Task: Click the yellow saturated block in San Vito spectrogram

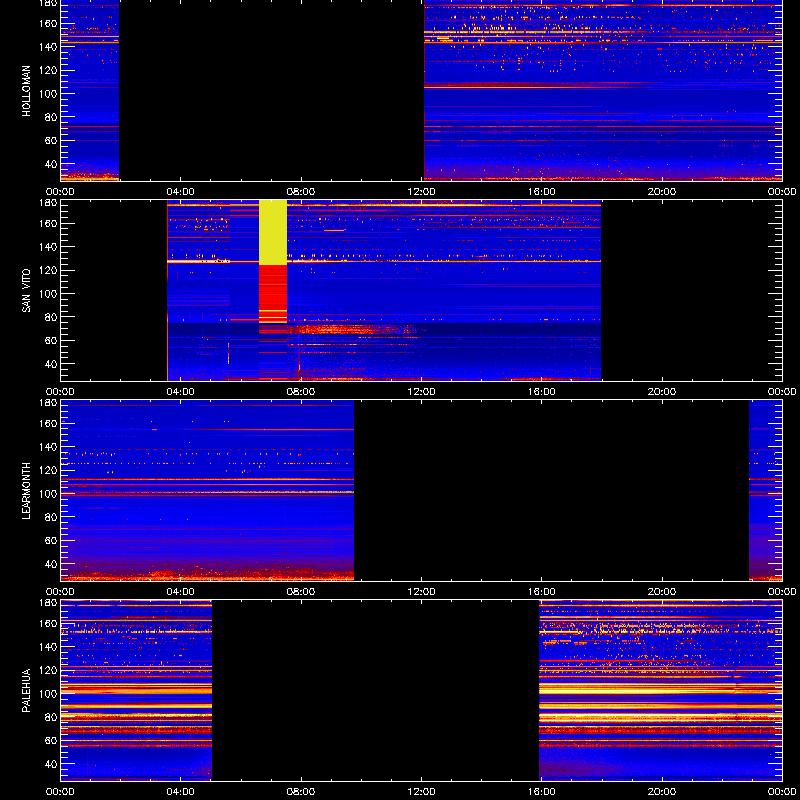Action: click(x=273, y=233)
